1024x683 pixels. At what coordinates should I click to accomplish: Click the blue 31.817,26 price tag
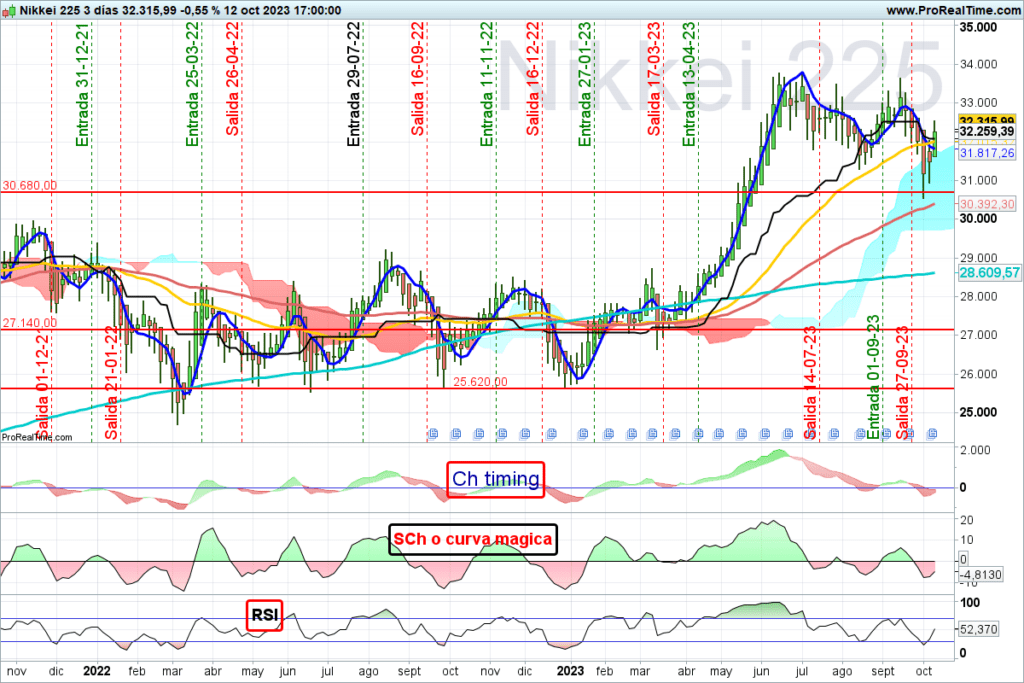tap(987, 153)
